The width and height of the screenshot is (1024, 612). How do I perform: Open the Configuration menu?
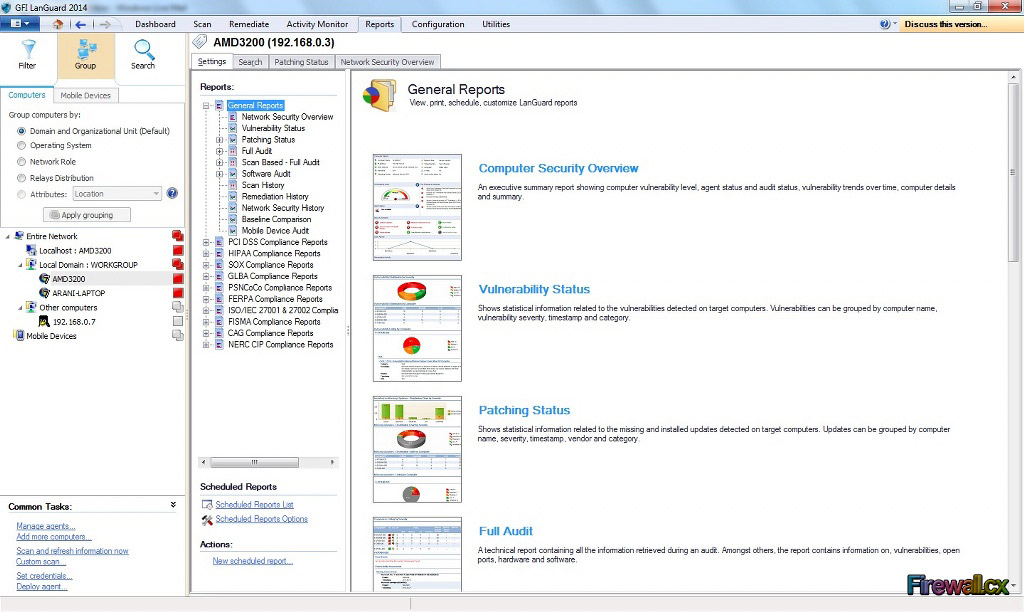pyautogui.click(x=438, y=24)
